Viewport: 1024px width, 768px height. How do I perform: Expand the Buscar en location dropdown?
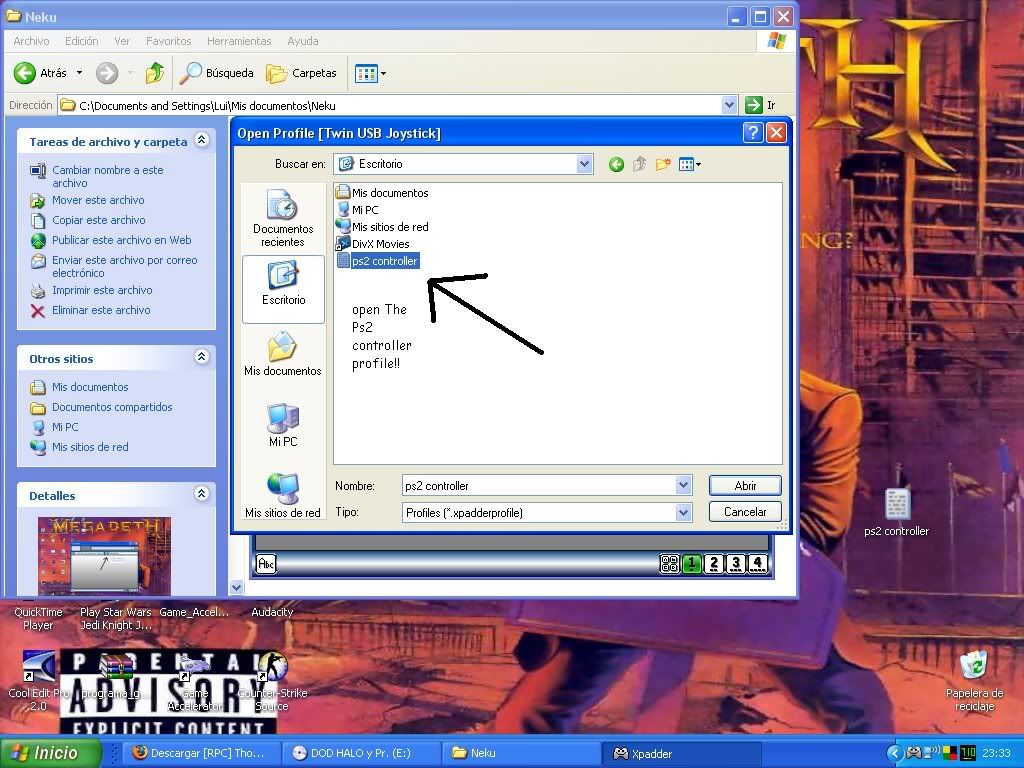pos(584,164)
